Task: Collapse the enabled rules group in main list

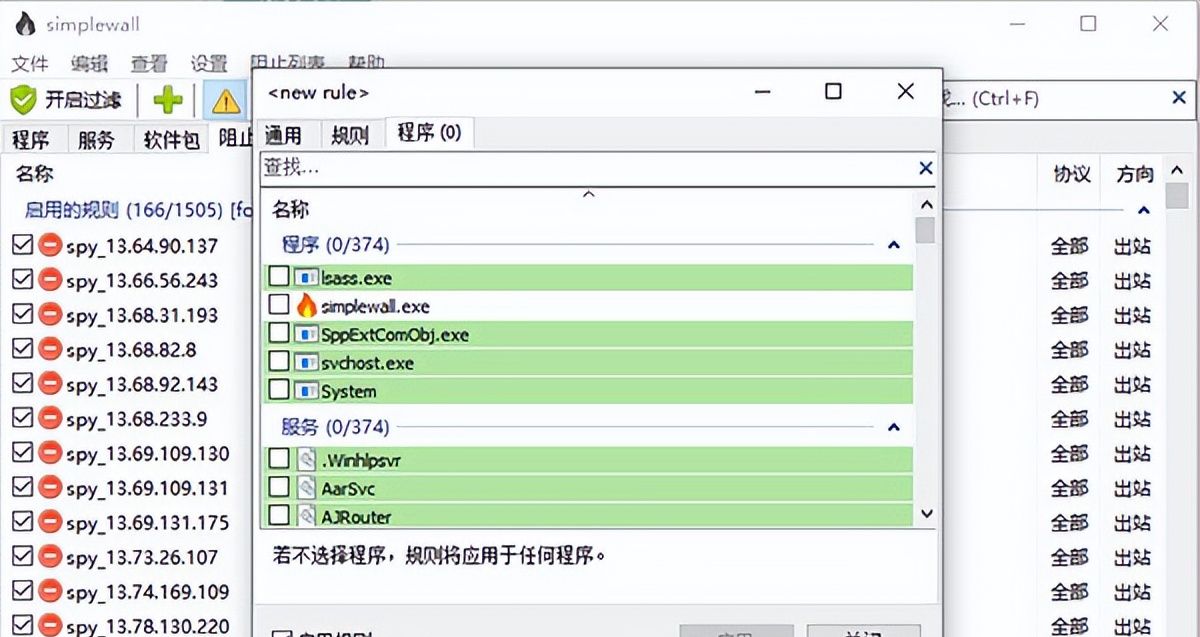Action: (x=1144, y=211)
